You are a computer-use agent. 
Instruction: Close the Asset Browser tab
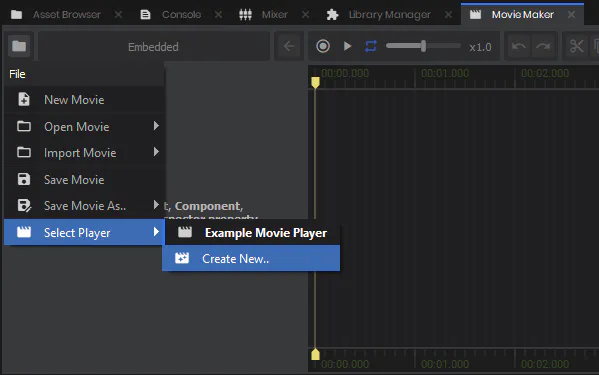[x=119, y=15]
